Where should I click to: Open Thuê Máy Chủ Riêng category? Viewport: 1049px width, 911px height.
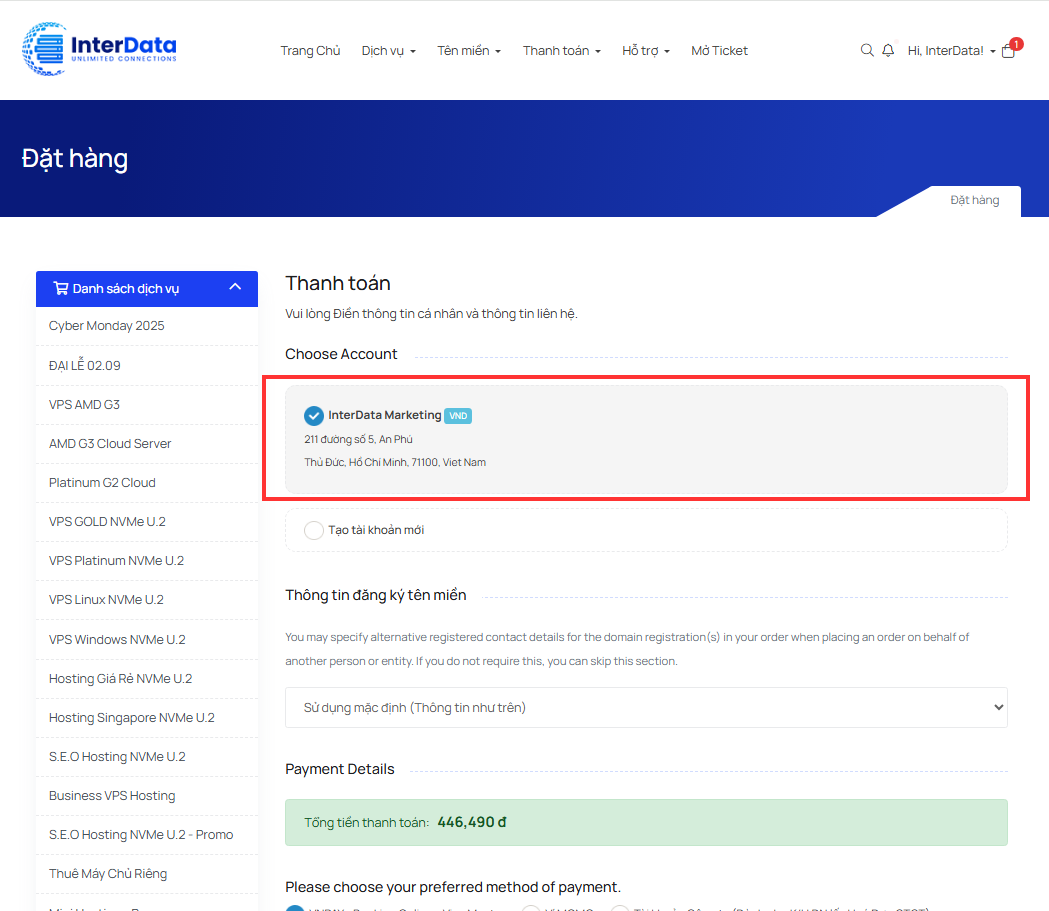[x=147, y=874]
